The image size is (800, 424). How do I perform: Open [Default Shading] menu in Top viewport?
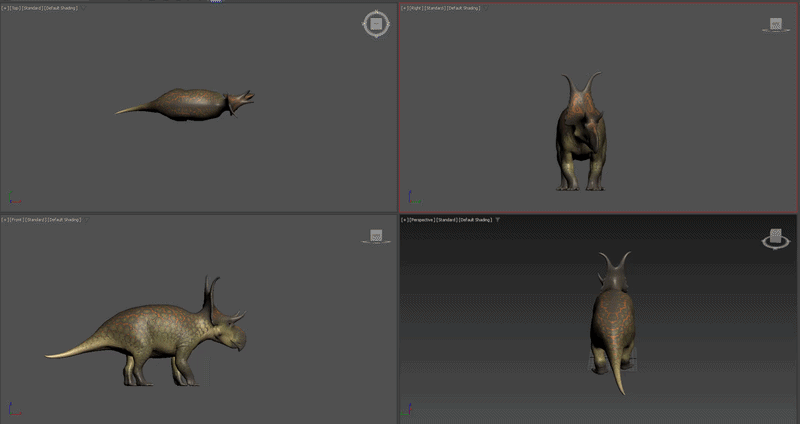(61, 8)
